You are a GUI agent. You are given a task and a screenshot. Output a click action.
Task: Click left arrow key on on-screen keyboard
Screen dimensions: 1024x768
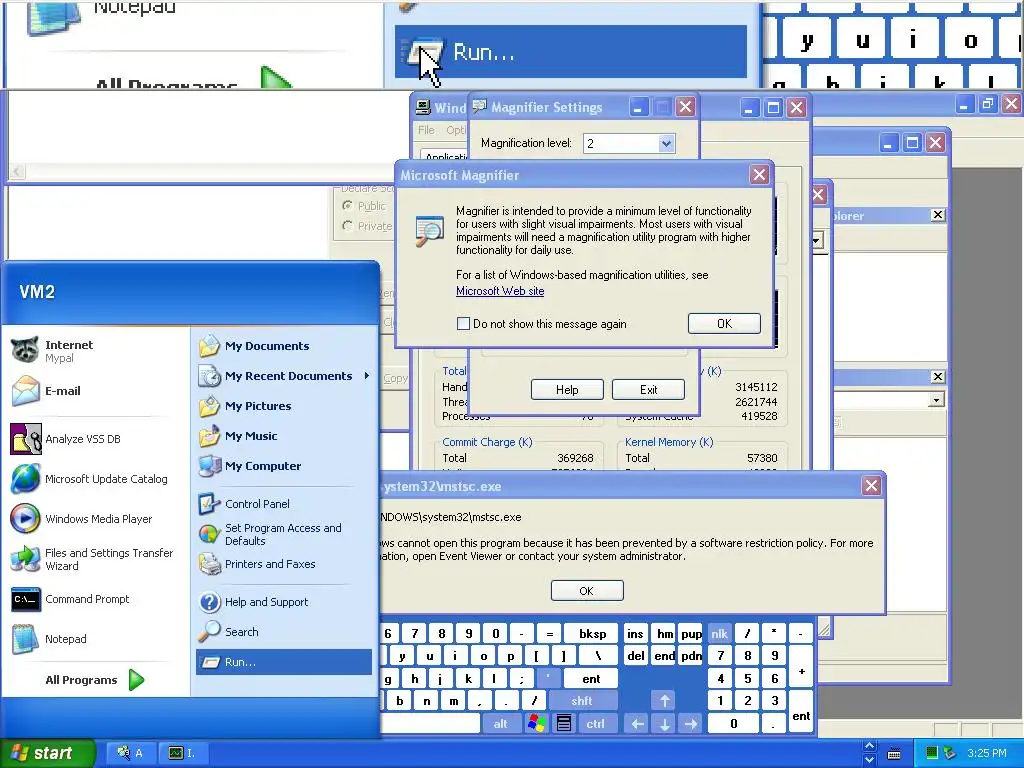pos(637,724)
